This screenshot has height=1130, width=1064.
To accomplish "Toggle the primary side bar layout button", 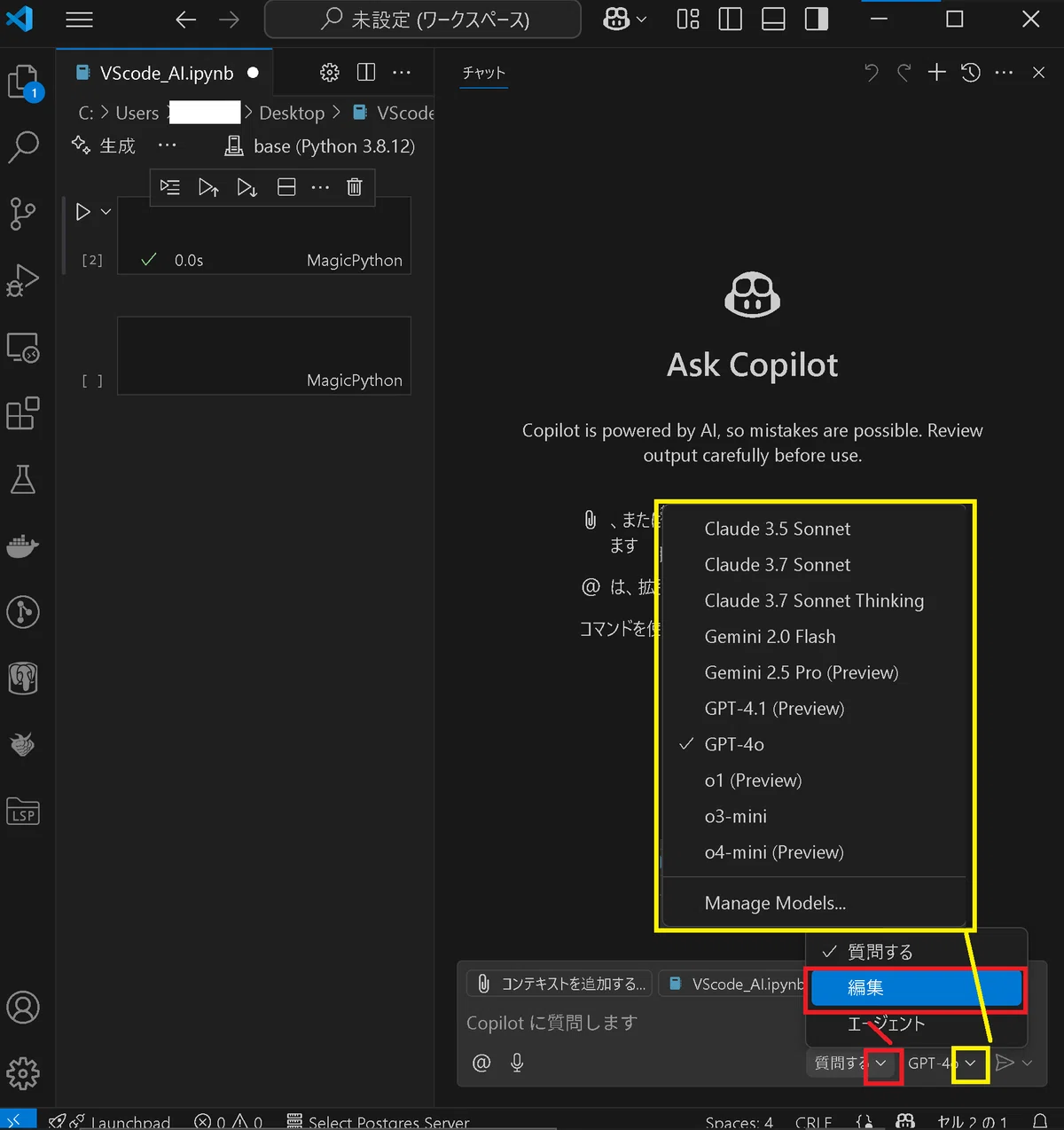I will click(731, 20).
